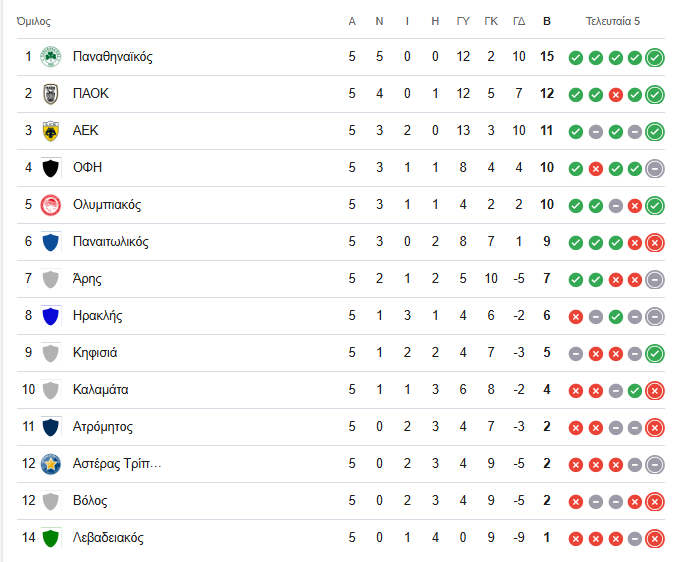Click the ΑΕΚ yellow eagle crest
This screenshot has width=677, height=562.
(51, 131)
